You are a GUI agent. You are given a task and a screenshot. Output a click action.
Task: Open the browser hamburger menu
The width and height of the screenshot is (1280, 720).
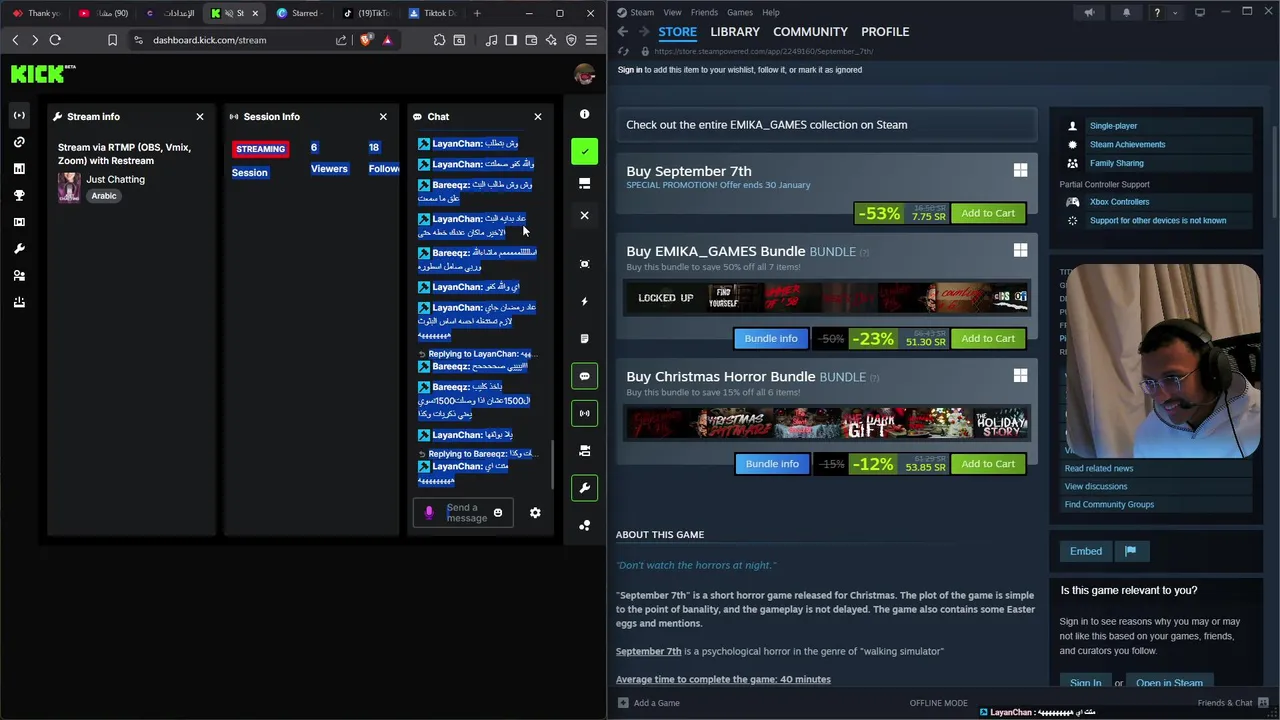click(x=591, y=40)
